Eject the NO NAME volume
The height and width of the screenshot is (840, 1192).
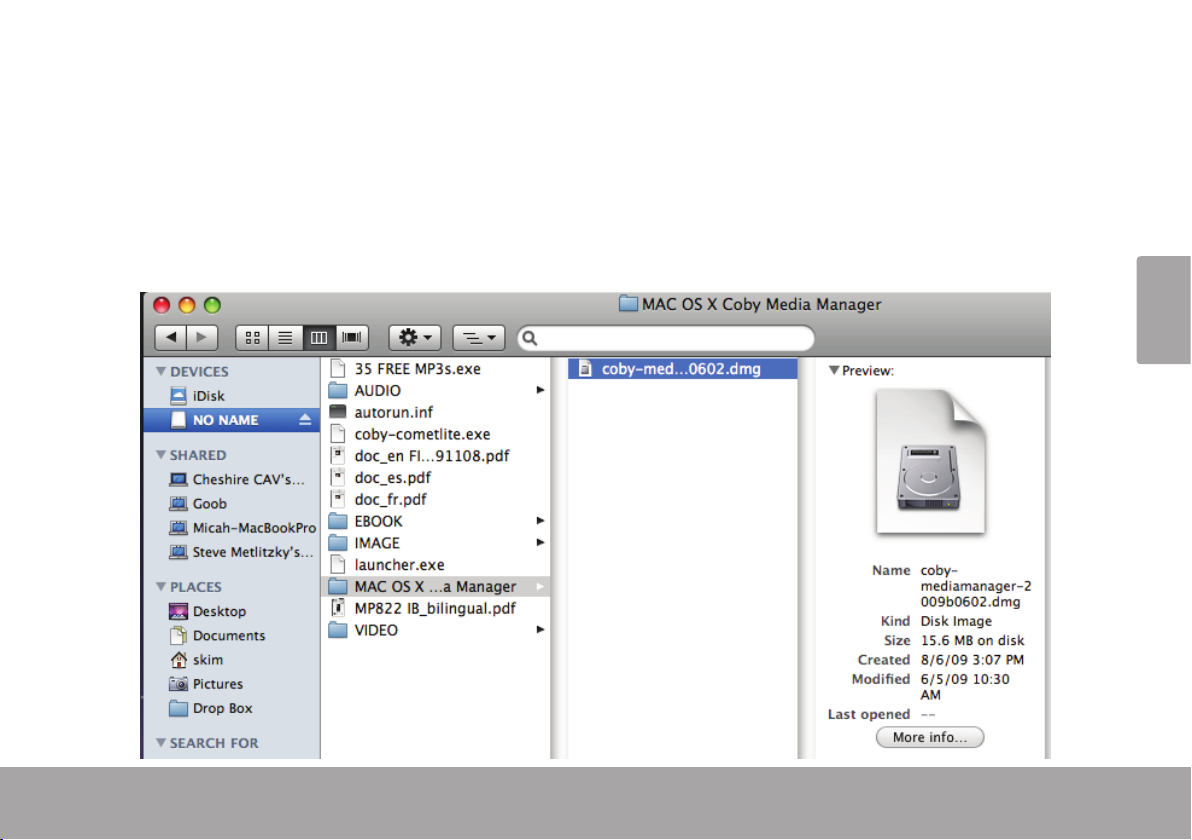(305, 420)
